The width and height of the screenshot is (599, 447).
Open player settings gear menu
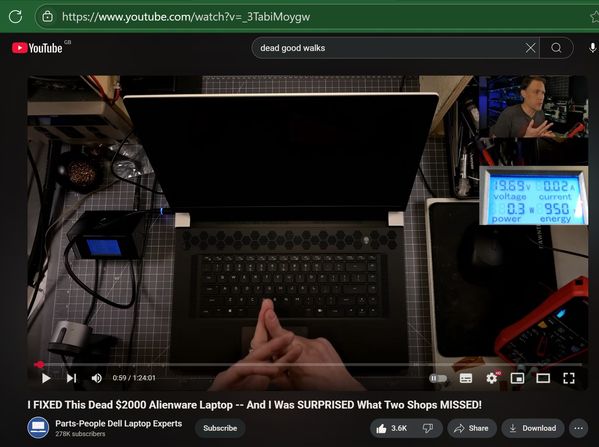click(x=492, y=378)
